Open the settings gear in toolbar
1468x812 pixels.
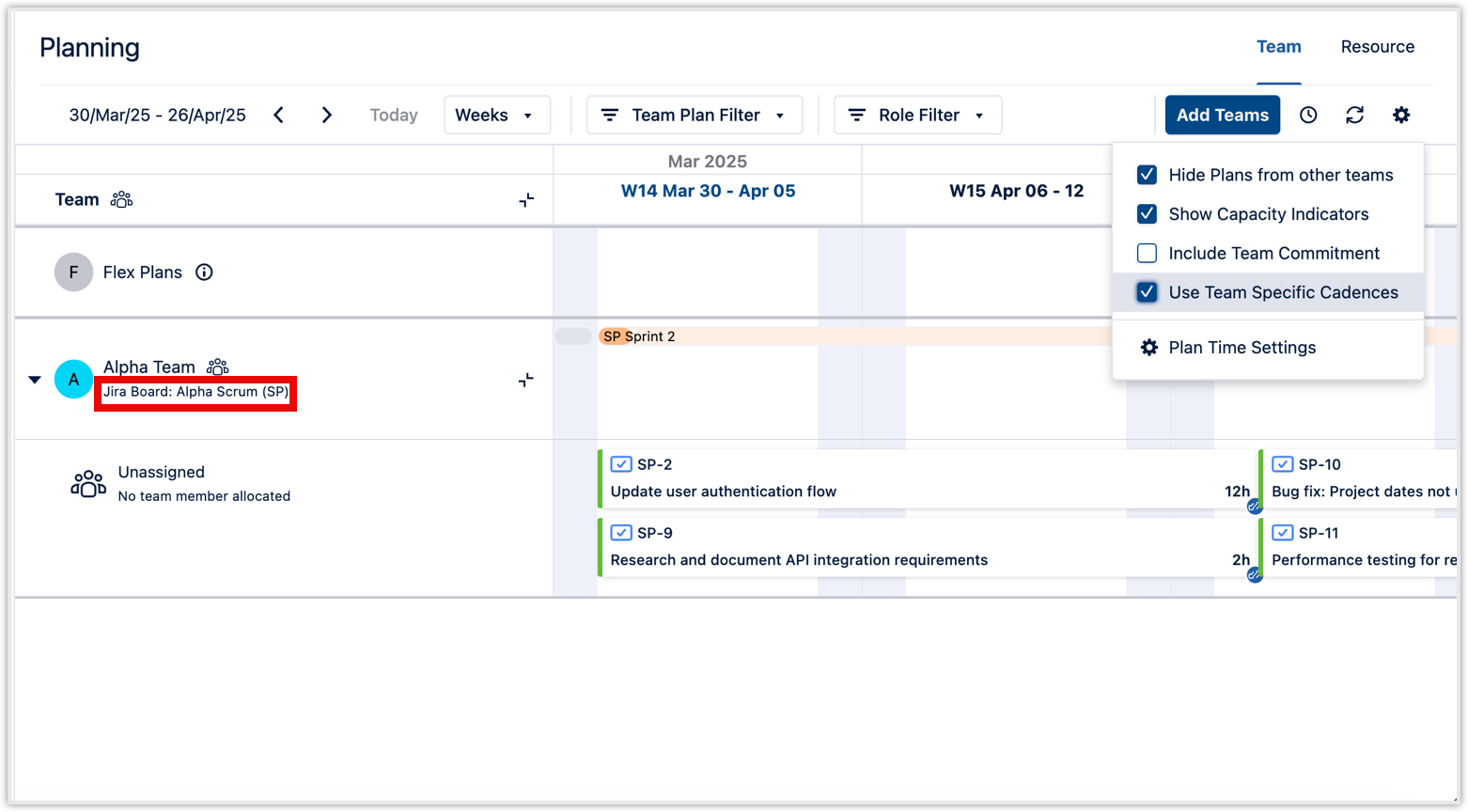pos(1401,115)
